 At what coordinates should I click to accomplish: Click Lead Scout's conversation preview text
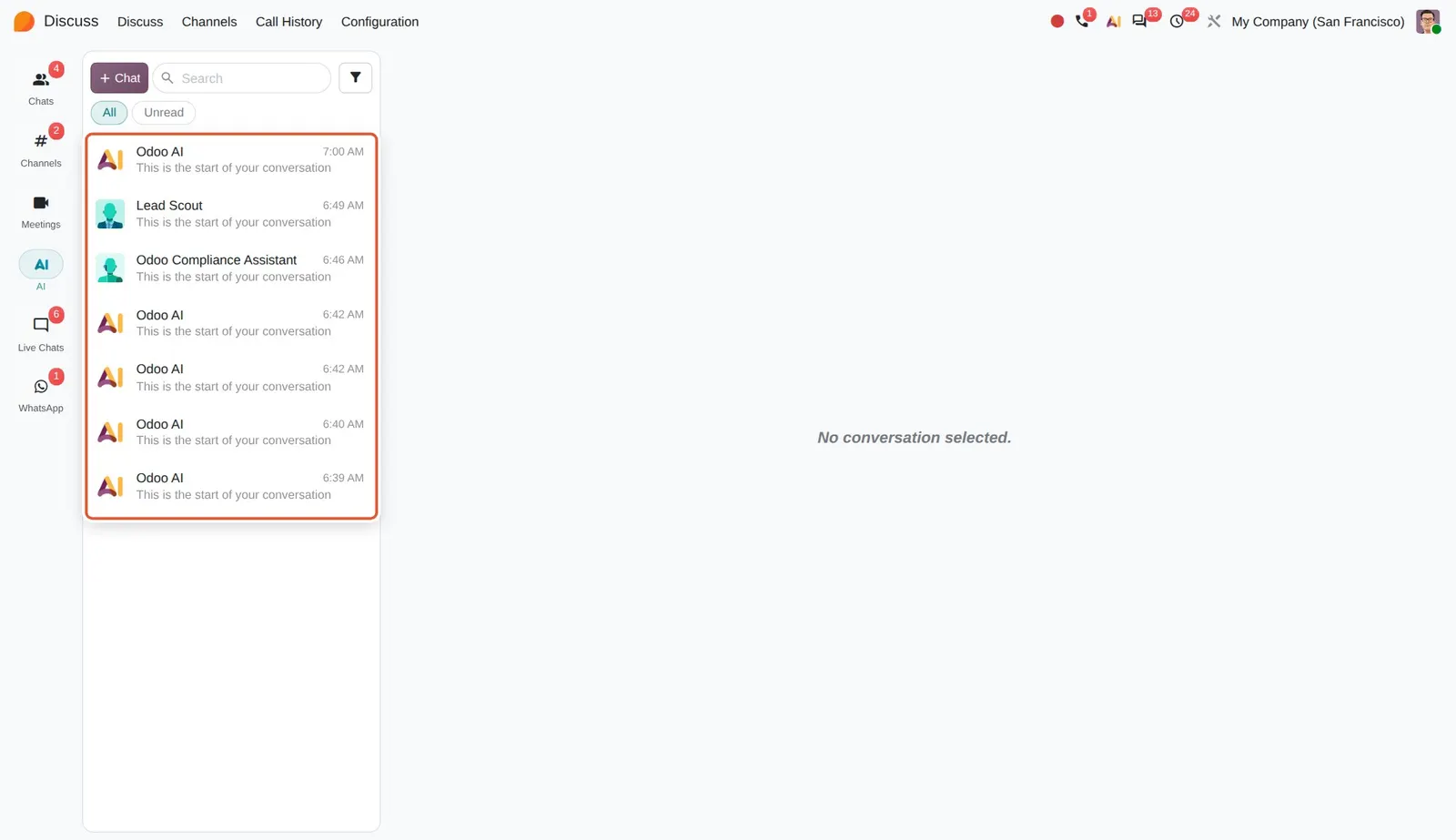click(x=234, y=222)
